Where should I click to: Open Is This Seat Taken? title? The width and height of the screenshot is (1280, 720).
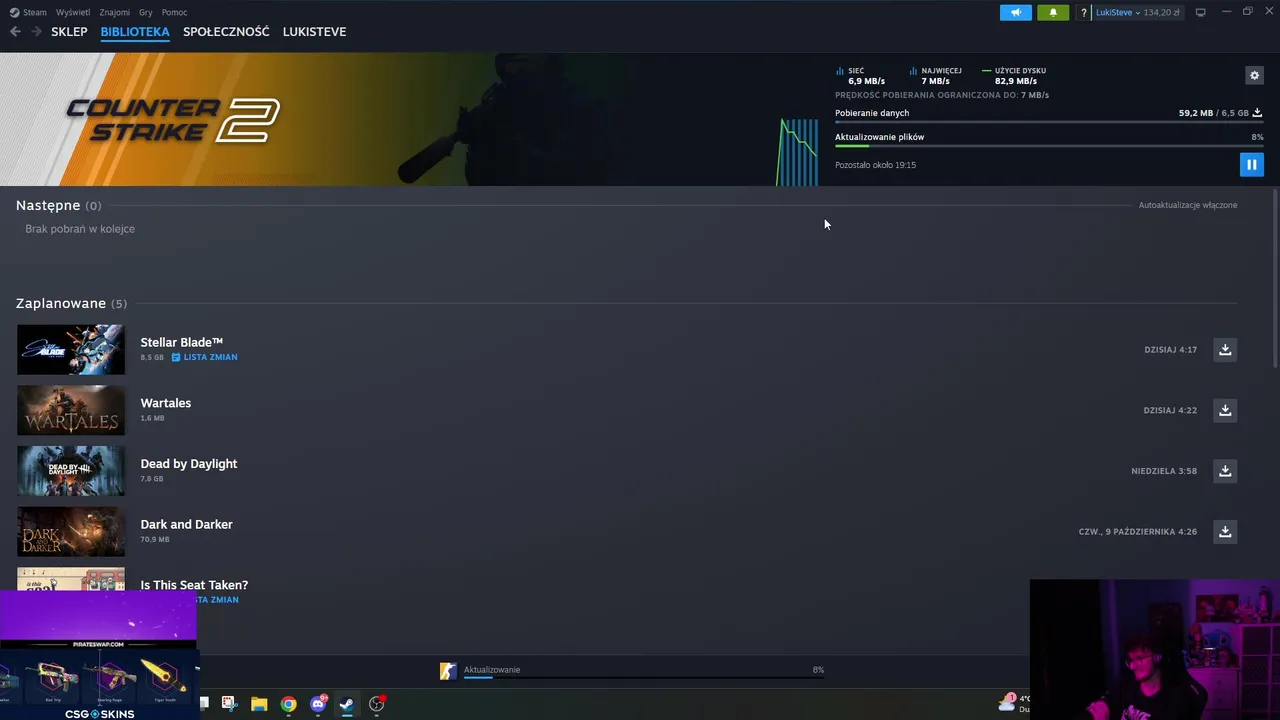(194, 585)
